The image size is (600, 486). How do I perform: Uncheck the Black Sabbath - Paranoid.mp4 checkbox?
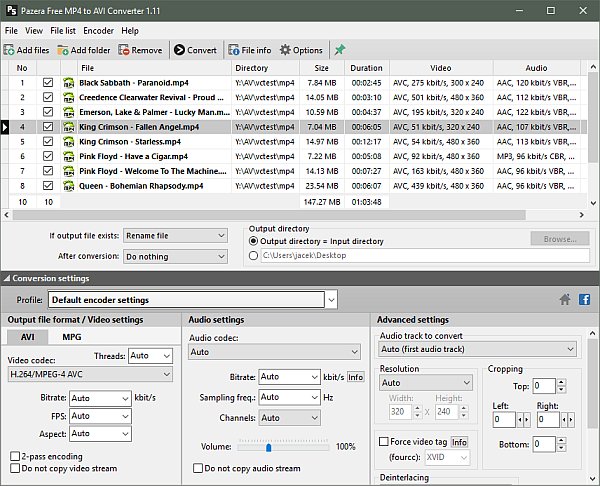48,83
